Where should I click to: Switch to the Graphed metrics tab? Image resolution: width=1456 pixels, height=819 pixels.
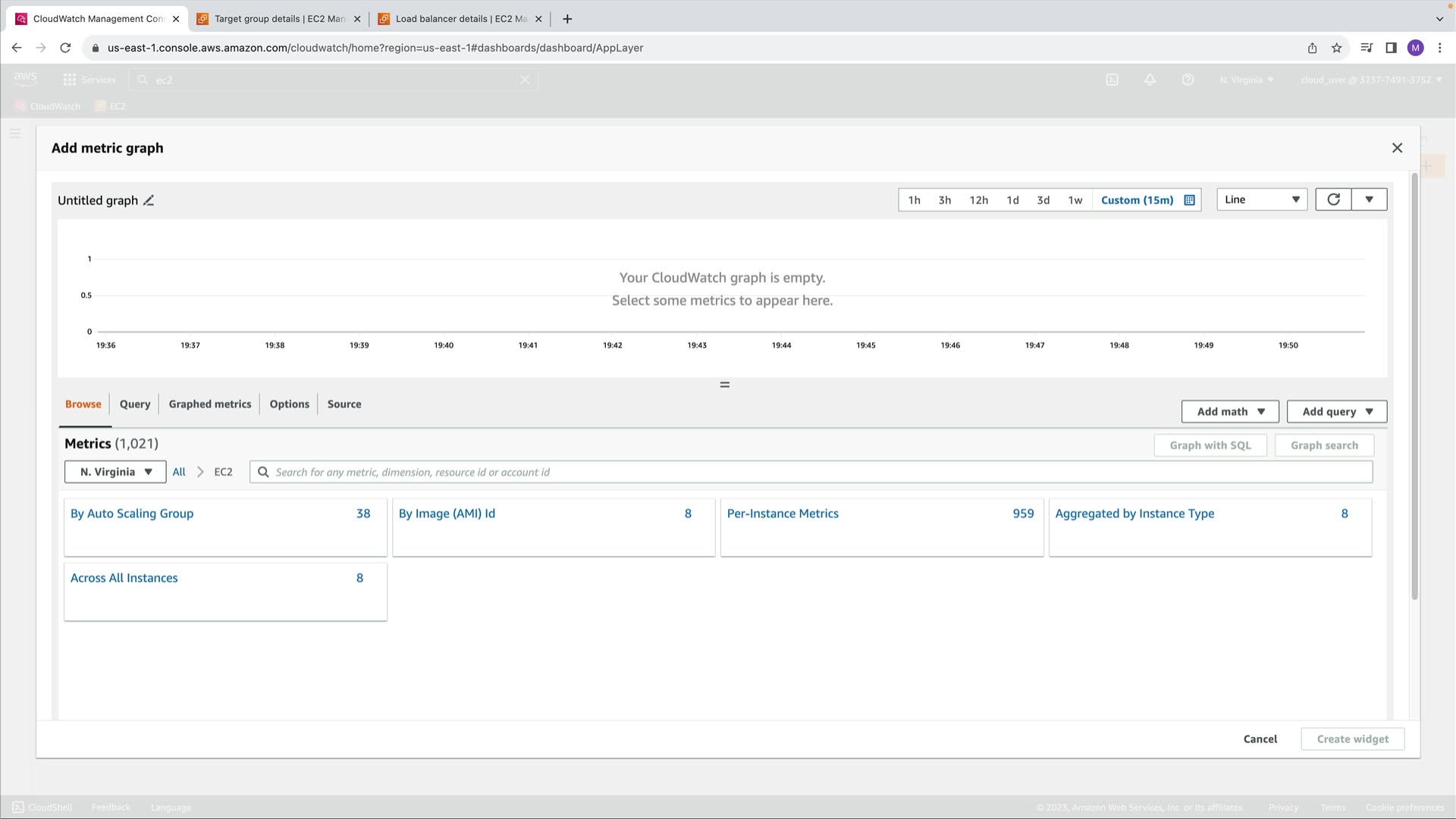(209, 404)
